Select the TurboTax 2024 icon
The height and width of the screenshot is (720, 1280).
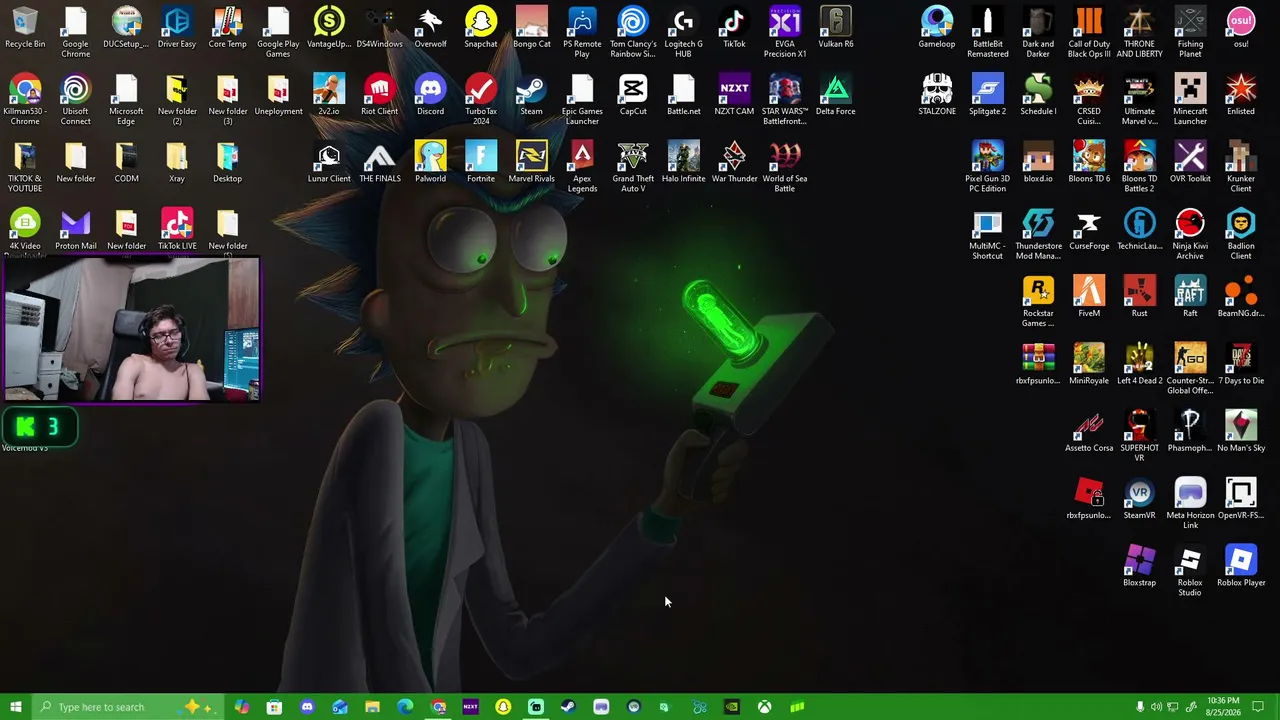pyautogui.click(x=481, y=100)
